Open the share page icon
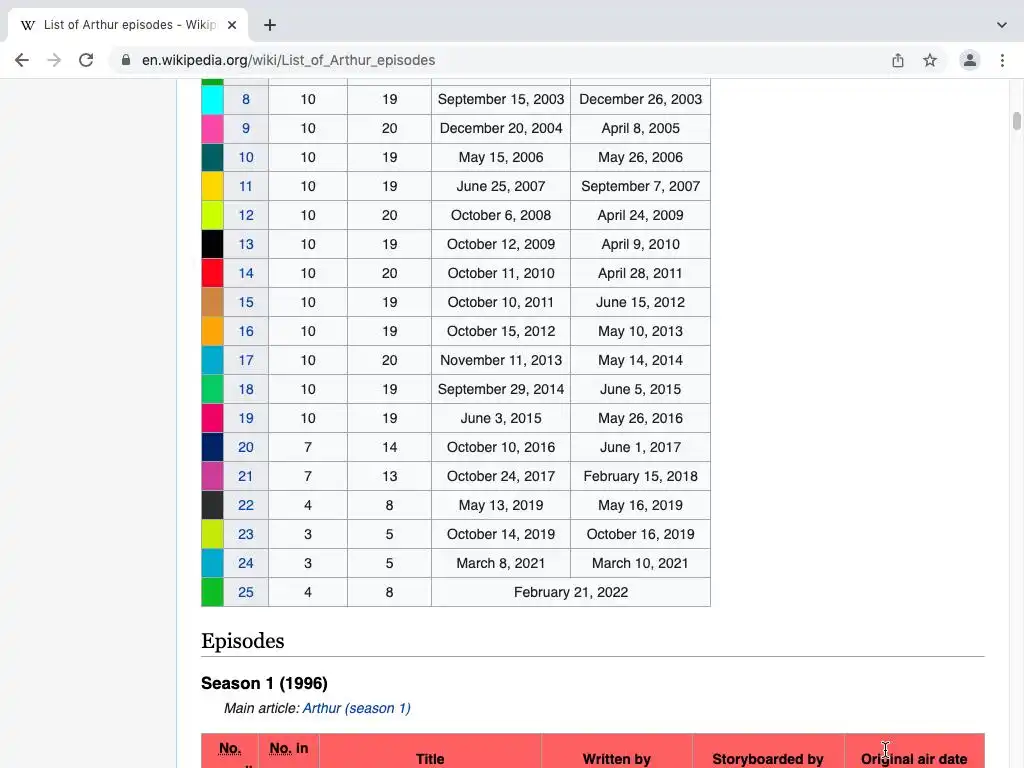Viewport: 1024px width, 768px height. coord(898,60)
